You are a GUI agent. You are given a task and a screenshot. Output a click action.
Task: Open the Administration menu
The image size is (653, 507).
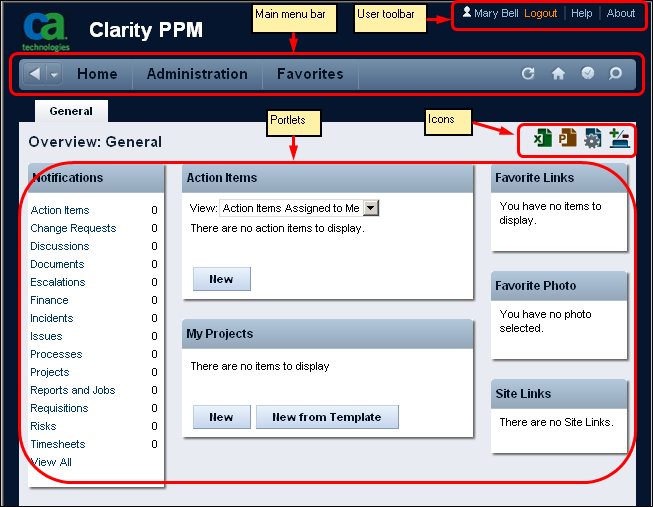coord(197,74)
